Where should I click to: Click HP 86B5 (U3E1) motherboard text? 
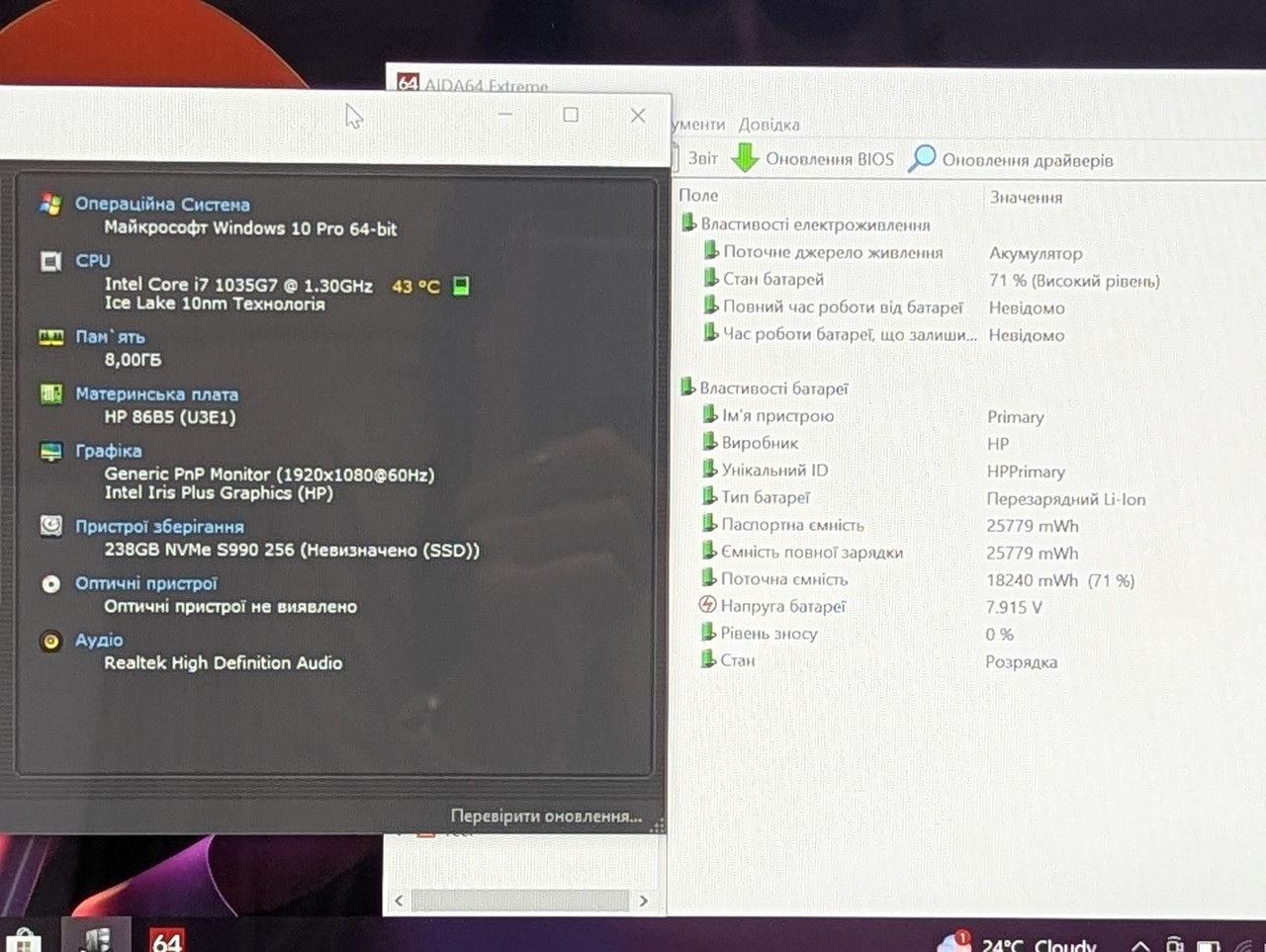coord(170,417)
